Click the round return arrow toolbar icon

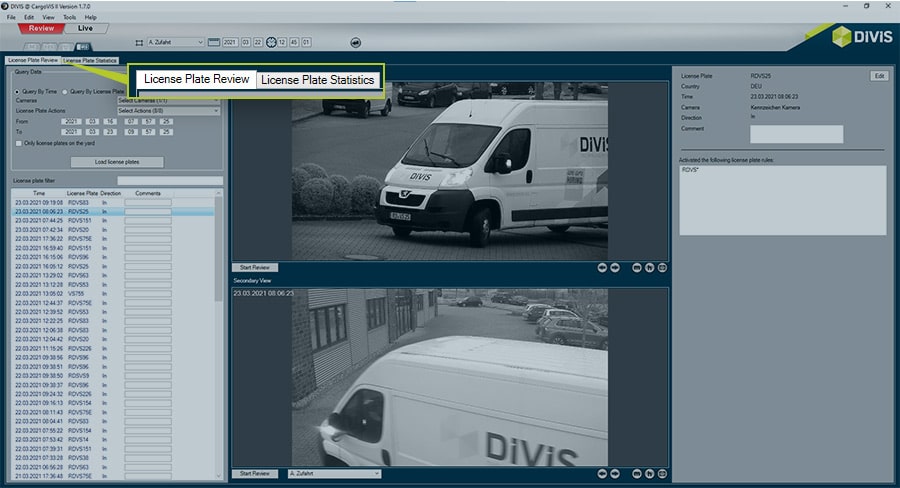point(356,42)
